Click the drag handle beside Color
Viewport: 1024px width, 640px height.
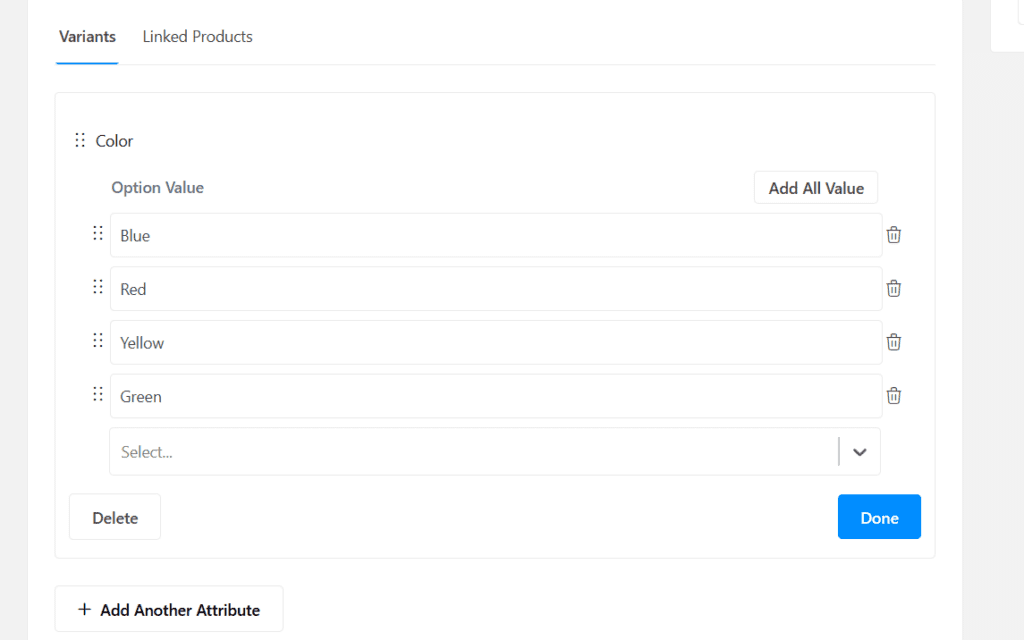pos(79,140)
